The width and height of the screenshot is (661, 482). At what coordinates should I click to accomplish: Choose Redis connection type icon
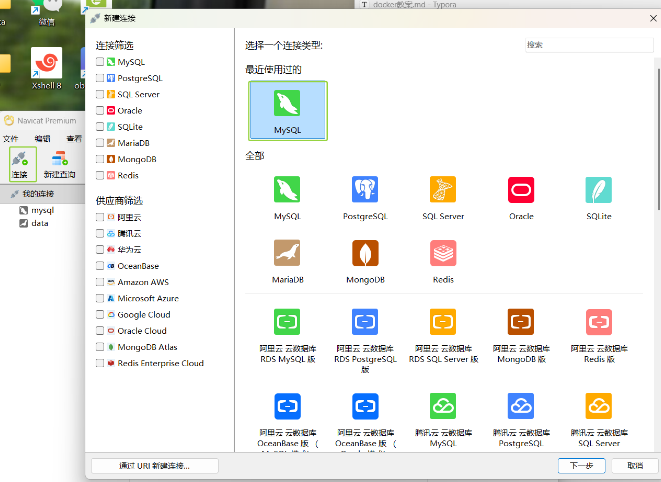click(x=443, y=253)
